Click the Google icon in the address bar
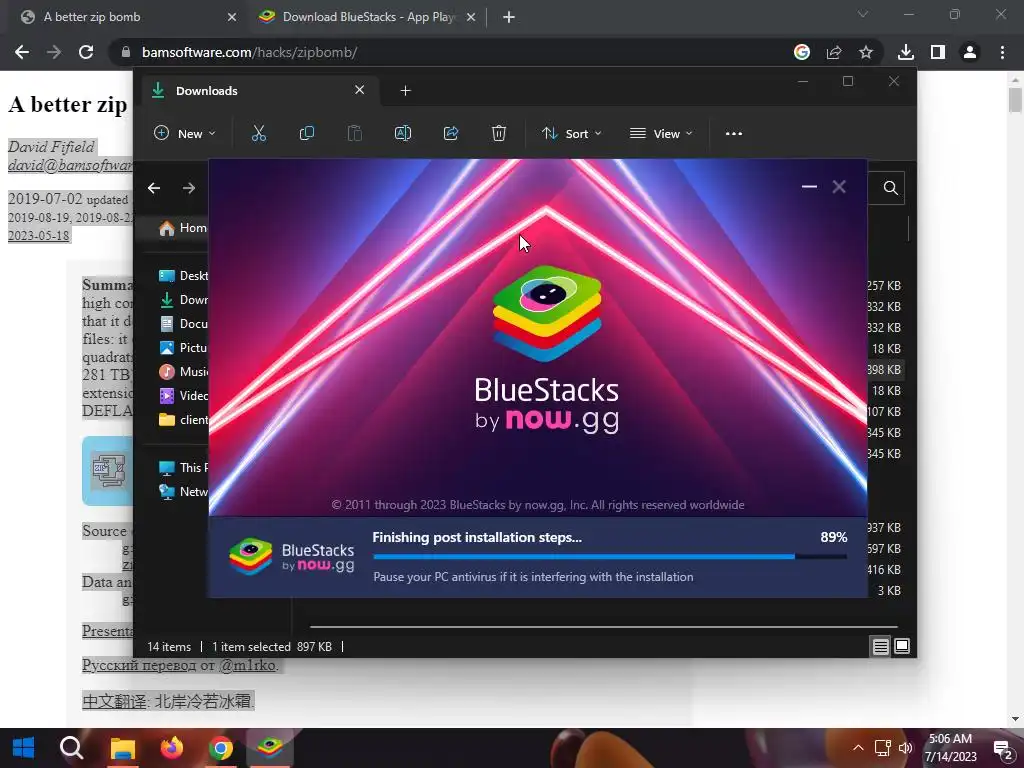Screen dimensions: 1024x768 click(802, 52)
